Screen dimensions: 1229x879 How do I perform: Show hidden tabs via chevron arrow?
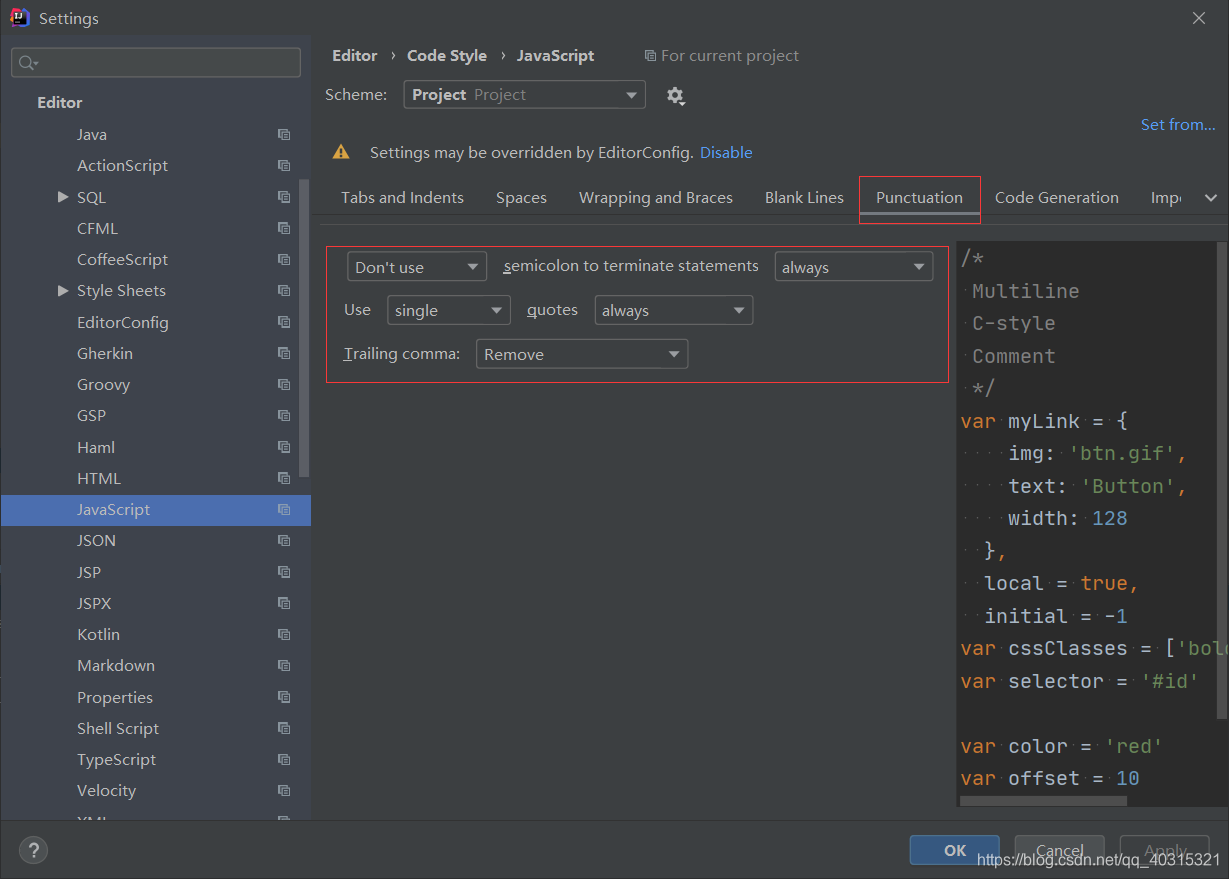pos(1211,198)
